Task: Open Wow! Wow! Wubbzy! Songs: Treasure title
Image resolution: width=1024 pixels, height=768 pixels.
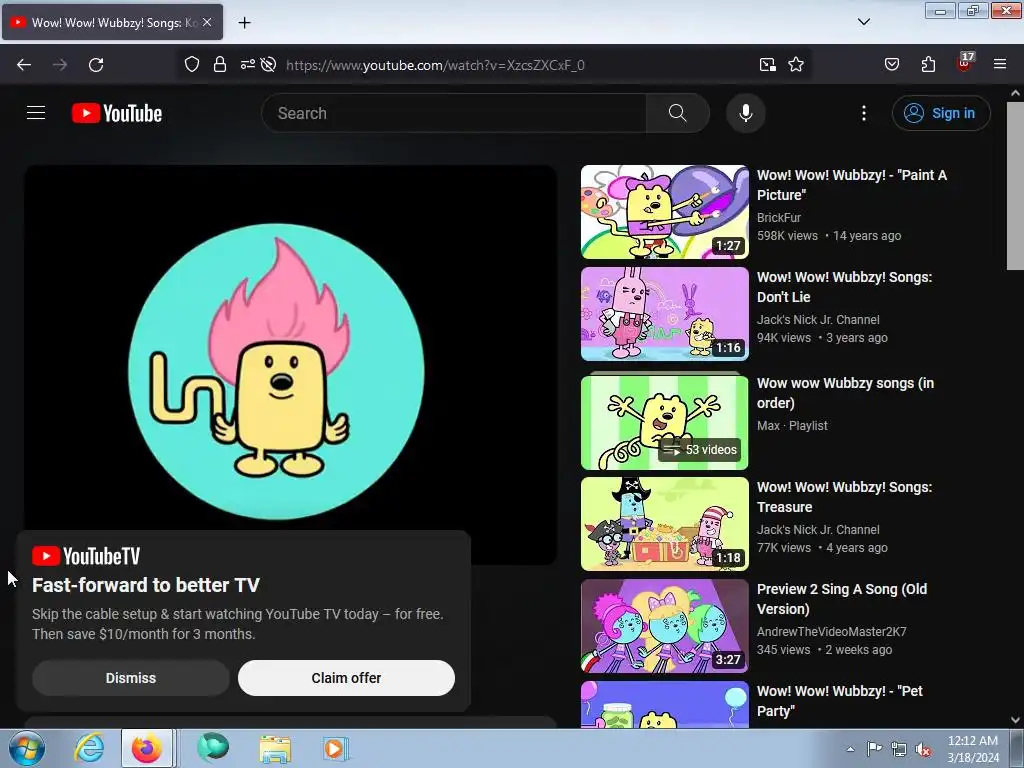Action: coord(844,497)
